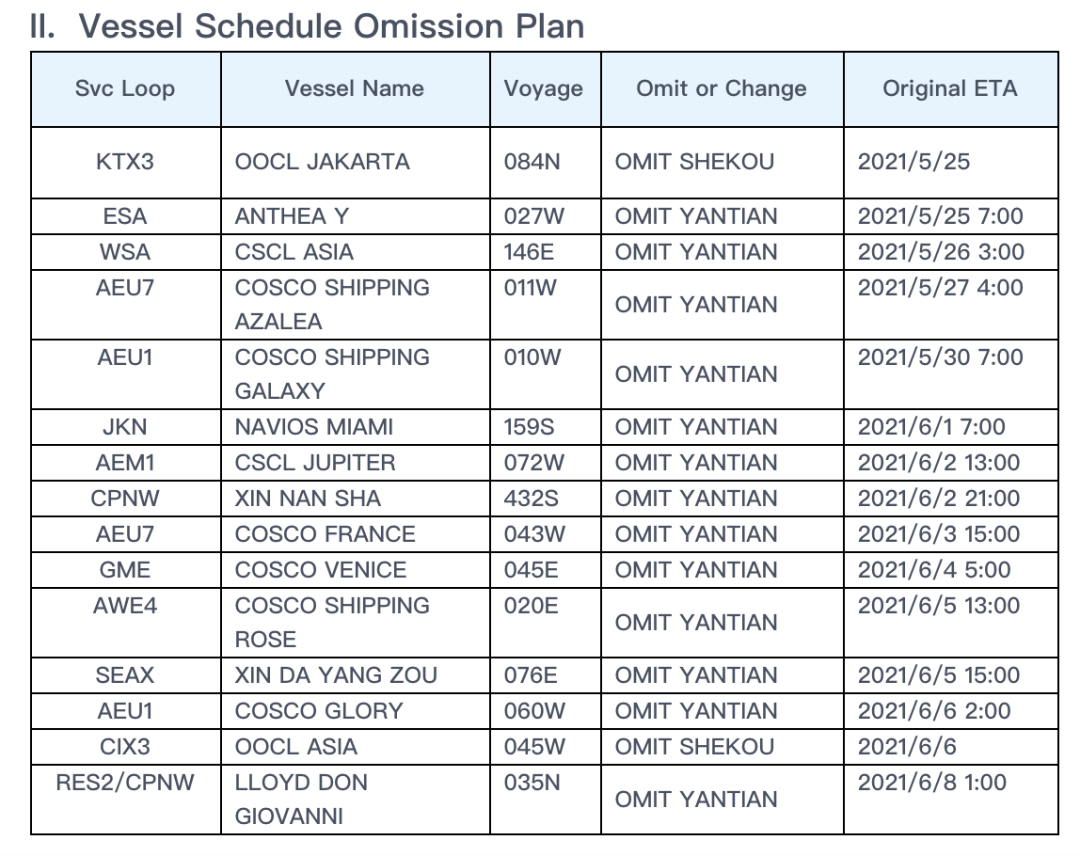Select the "Voyage" header cell
1080x856 pixels.
click(544, 89)
